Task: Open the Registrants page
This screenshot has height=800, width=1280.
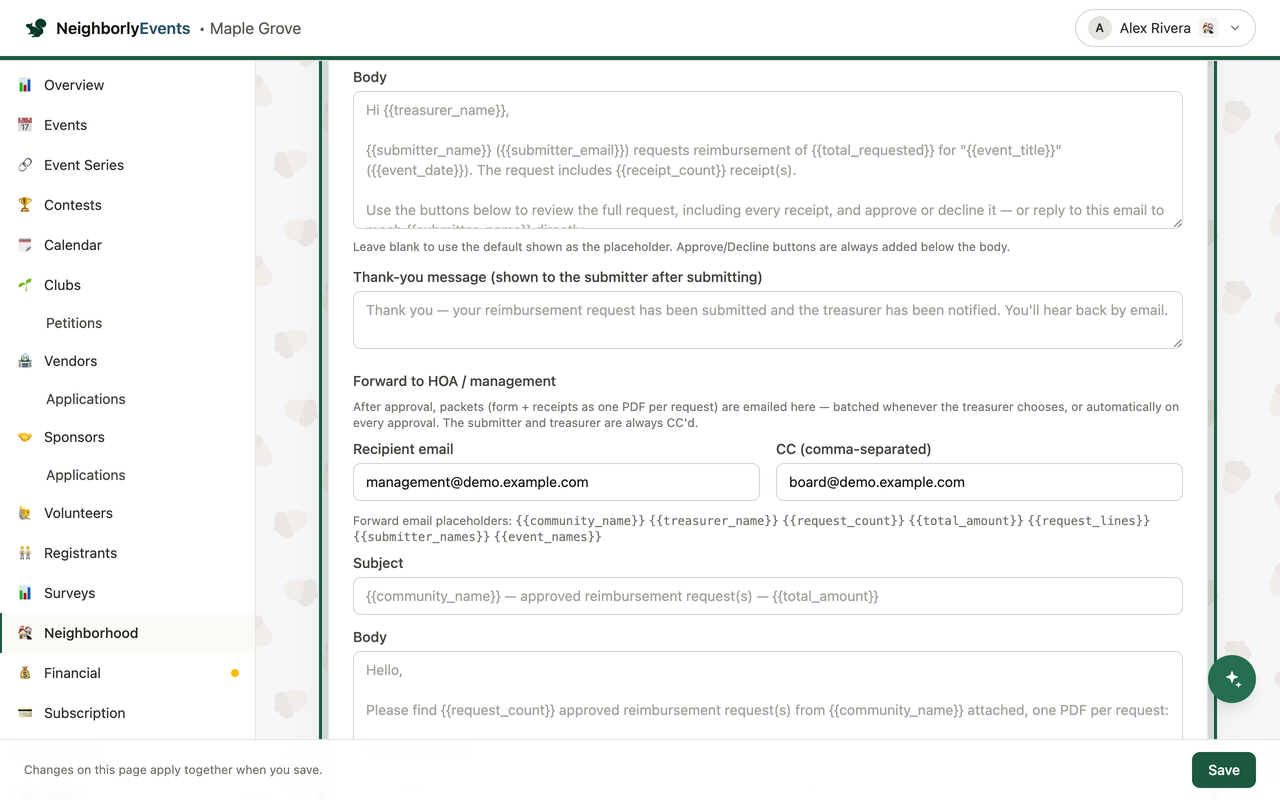Action: pos(128,553)
